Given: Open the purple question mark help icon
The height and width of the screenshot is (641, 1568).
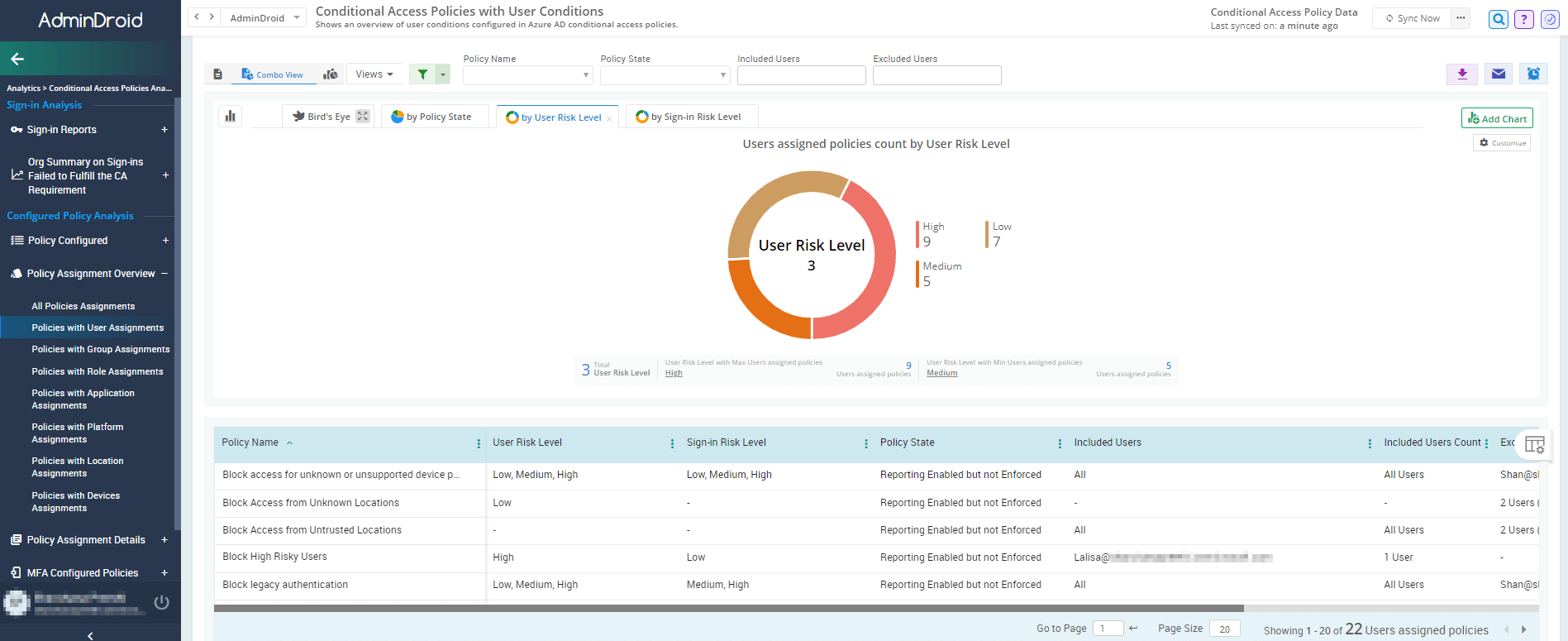Looking at the screenshot, I should click(1524, 19).
